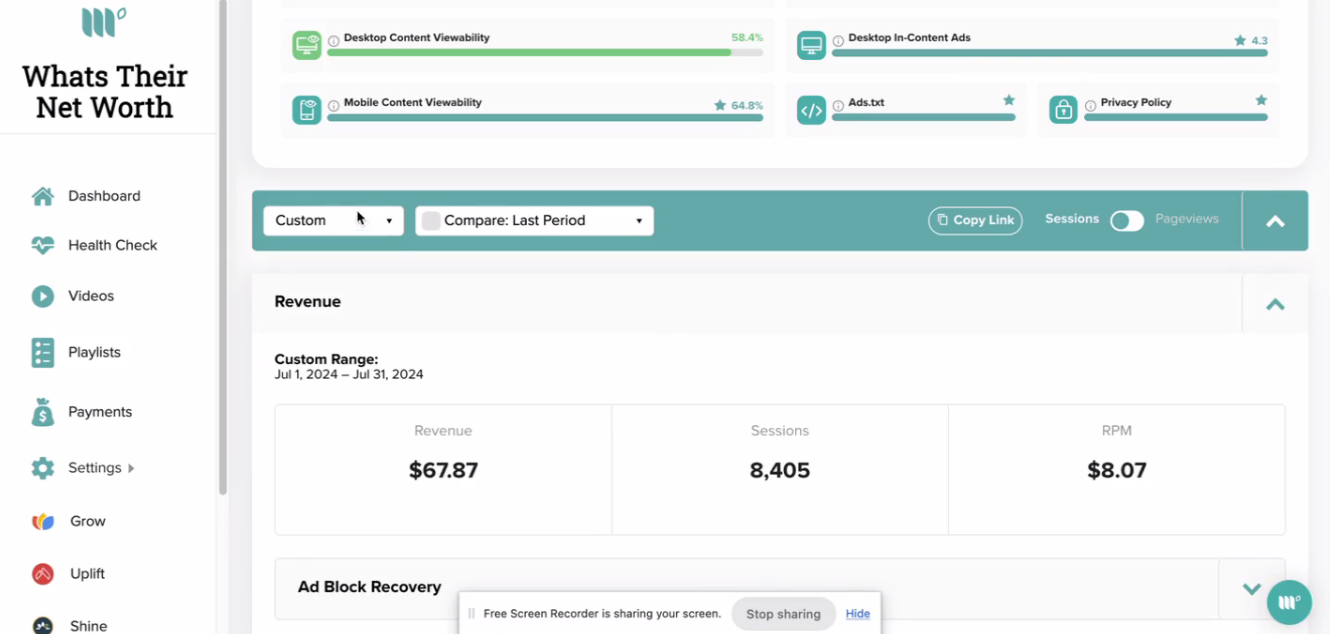Open Health Check menu item
The image size is (1330, 634).
coord(113,245)
